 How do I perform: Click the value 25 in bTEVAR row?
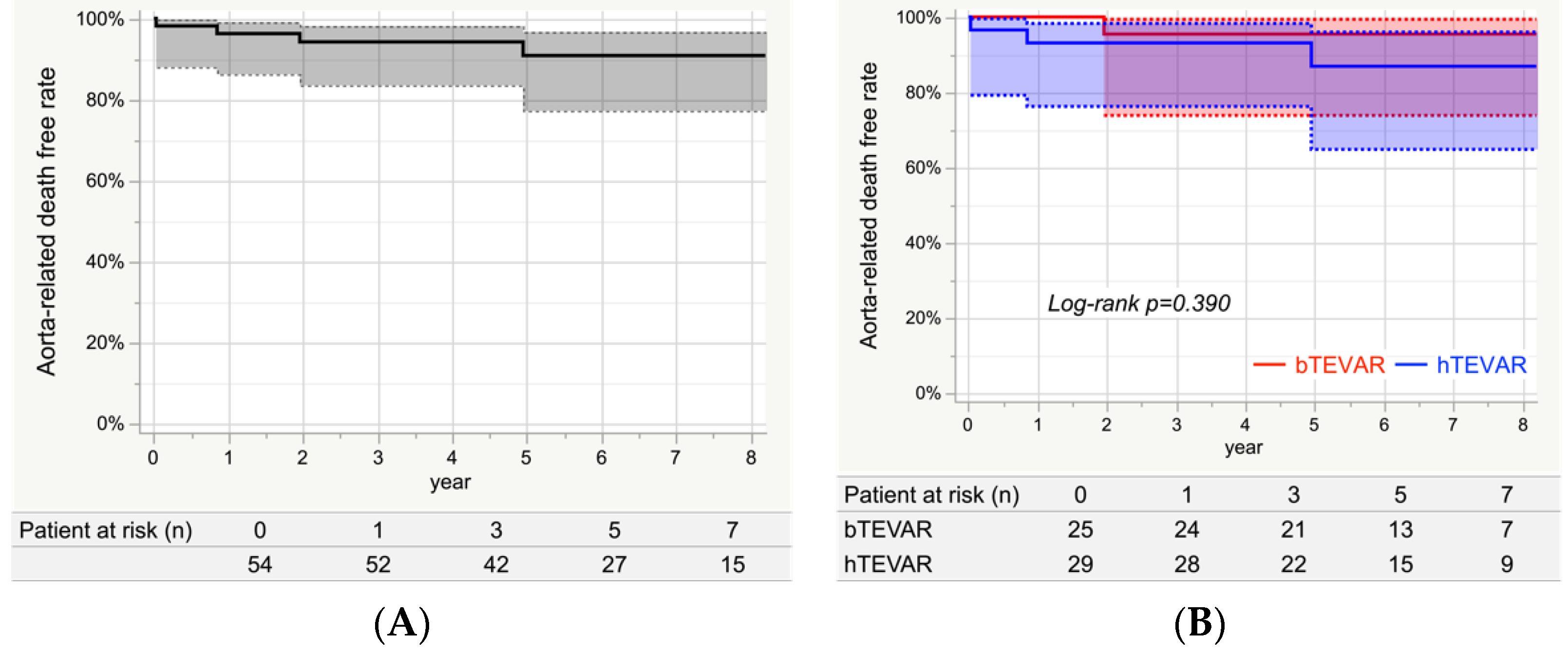click(1080, 529)
